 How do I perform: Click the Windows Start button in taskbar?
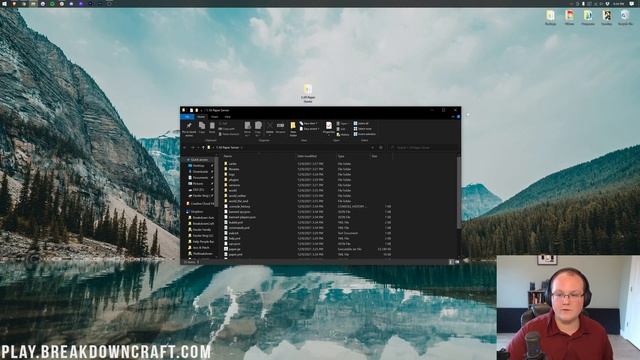point(4,4)
